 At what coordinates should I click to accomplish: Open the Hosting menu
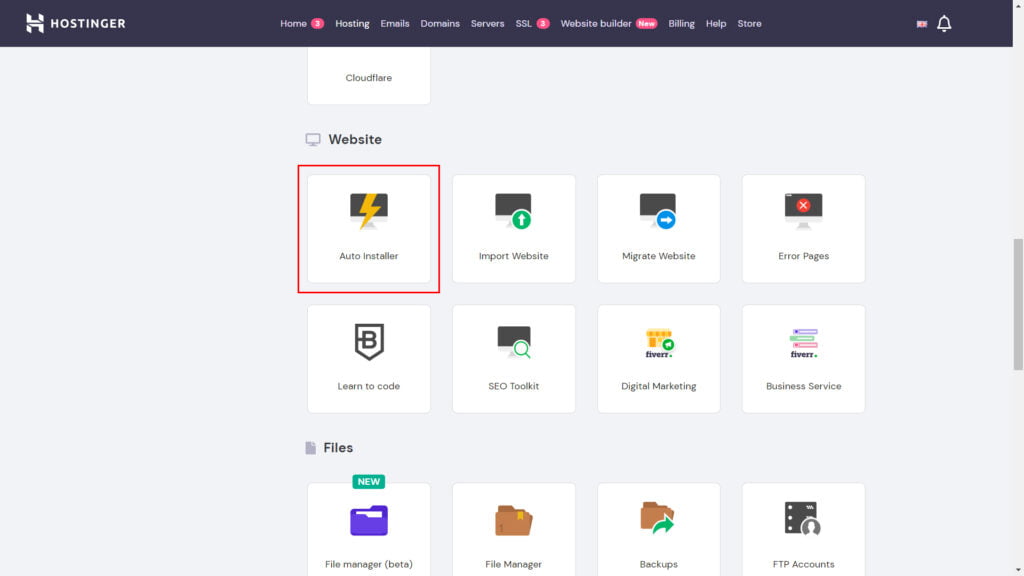(x=352, y=24)
